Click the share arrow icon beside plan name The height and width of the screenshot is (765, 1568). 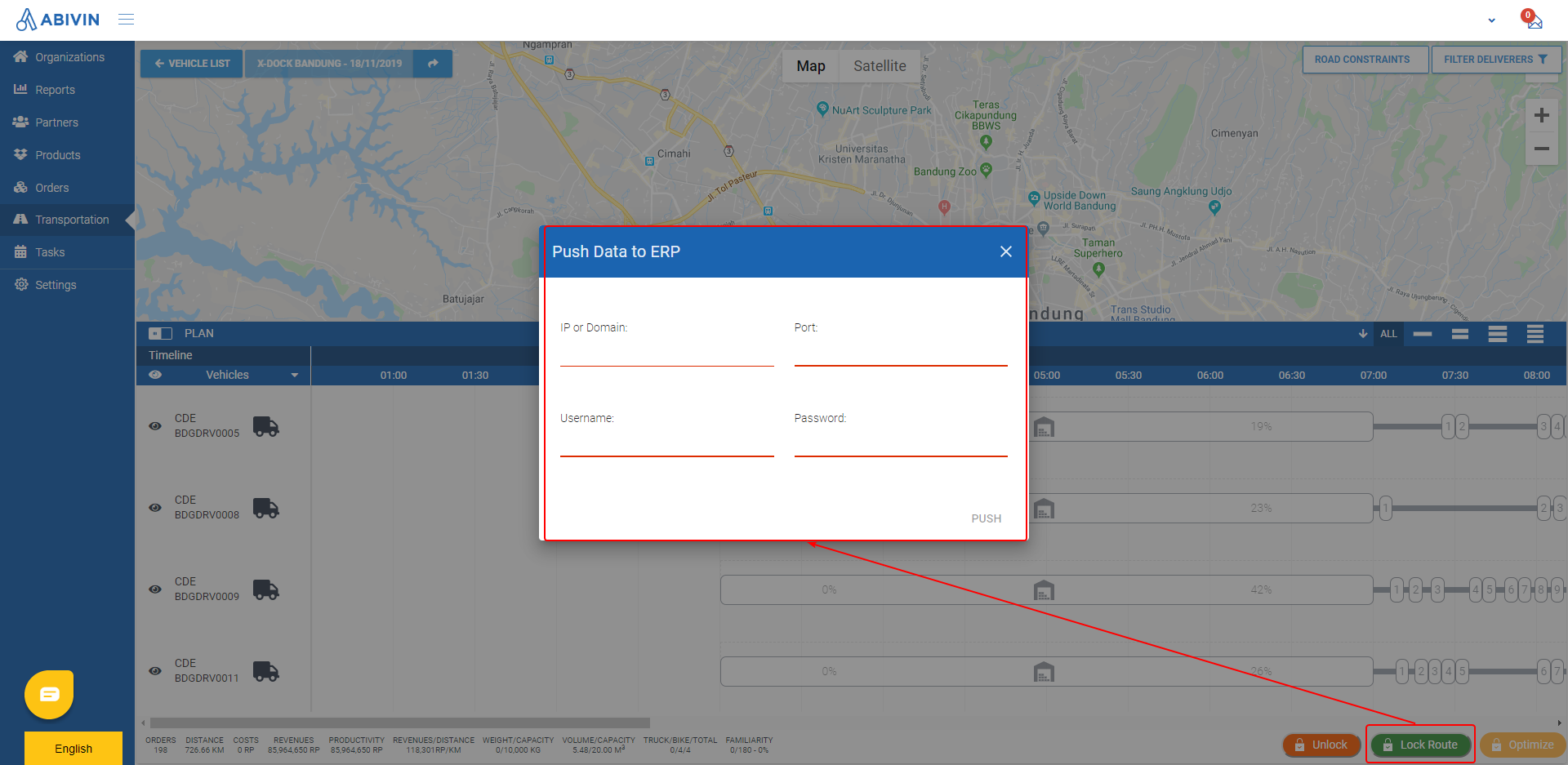[x=433, y=64]
